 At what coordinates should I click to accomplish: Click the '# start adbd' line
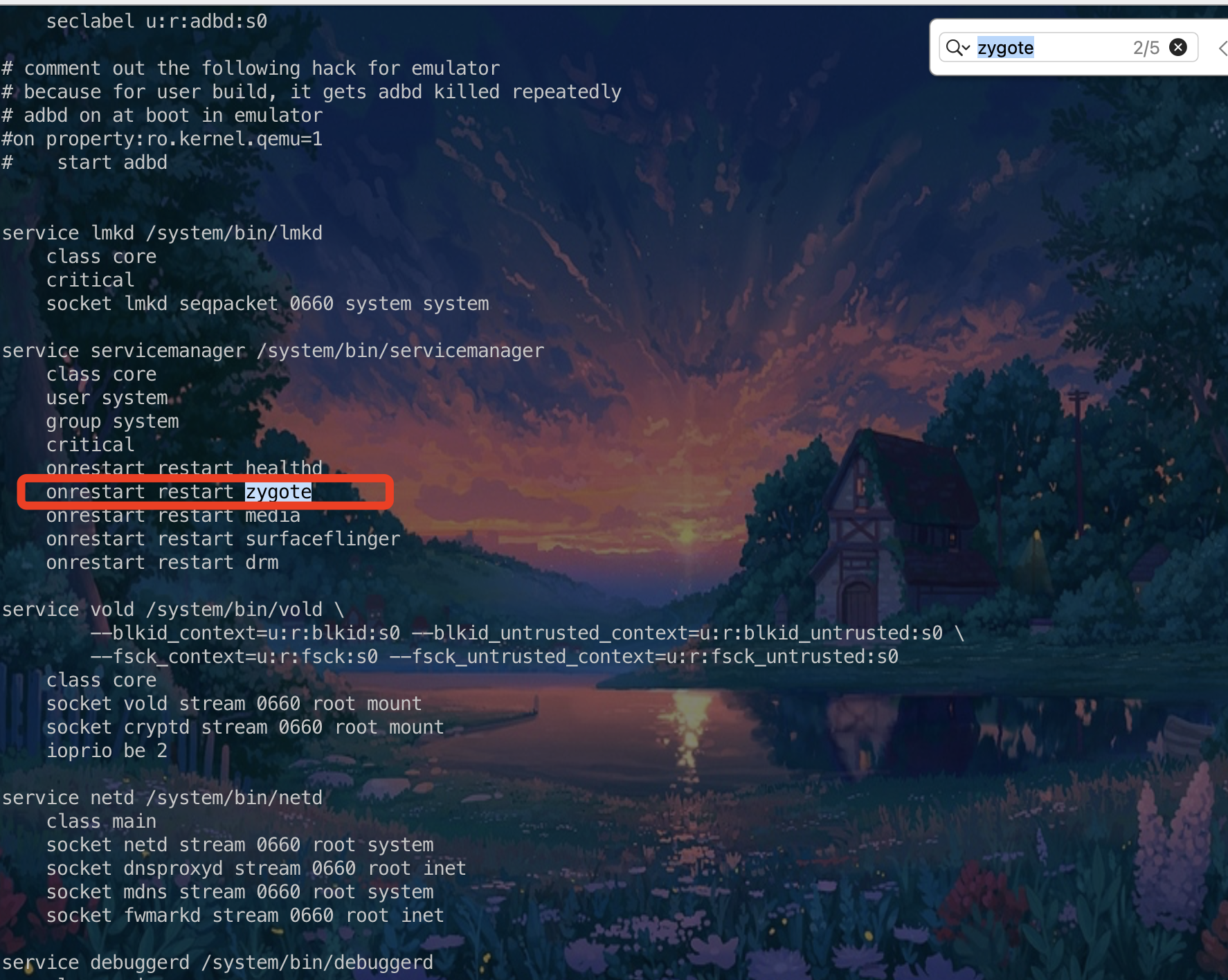[84, 163]
